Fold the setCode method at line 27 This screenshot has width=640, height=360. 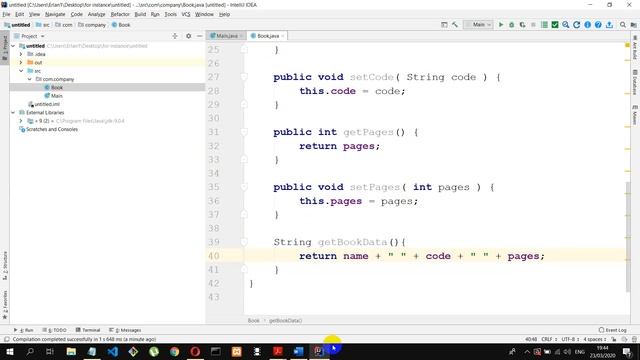pos(244,77)
